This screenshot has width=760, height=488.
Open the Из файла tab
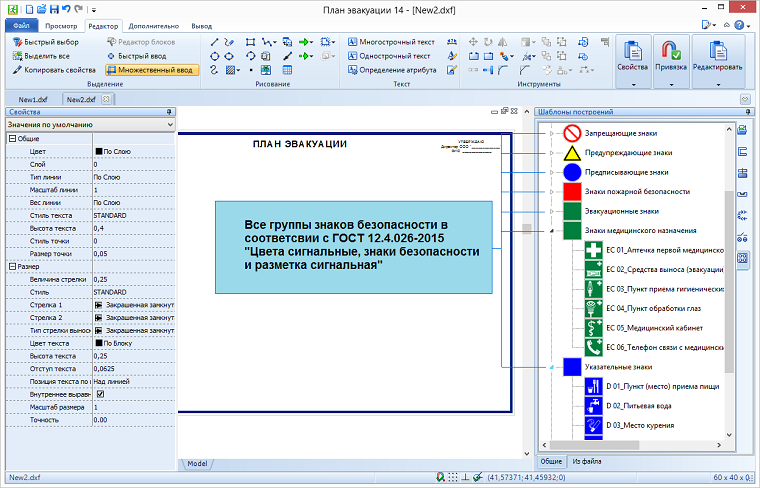(586, 461)
